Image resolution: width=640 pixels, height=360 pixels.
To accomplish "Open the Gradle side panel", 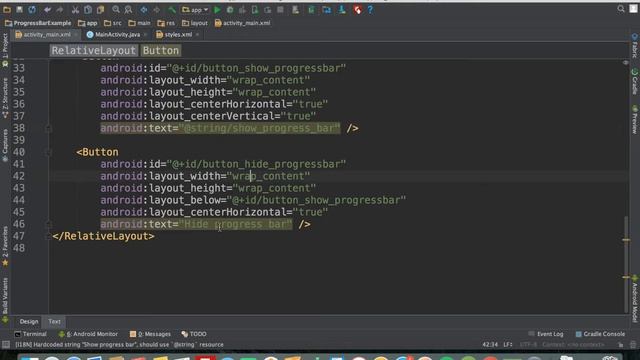I will [x=635, y=81].
